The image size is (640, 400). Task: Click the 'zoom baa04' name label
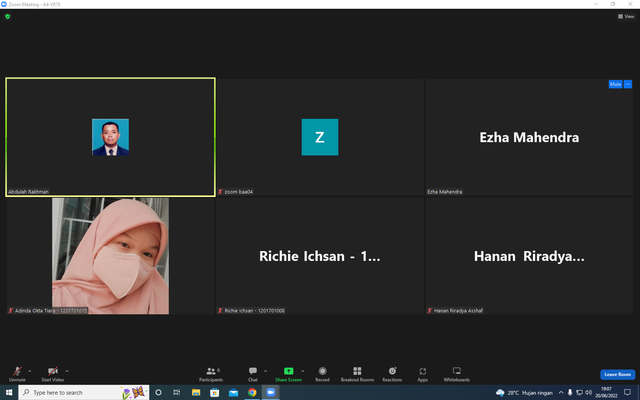tap(238, 191)
